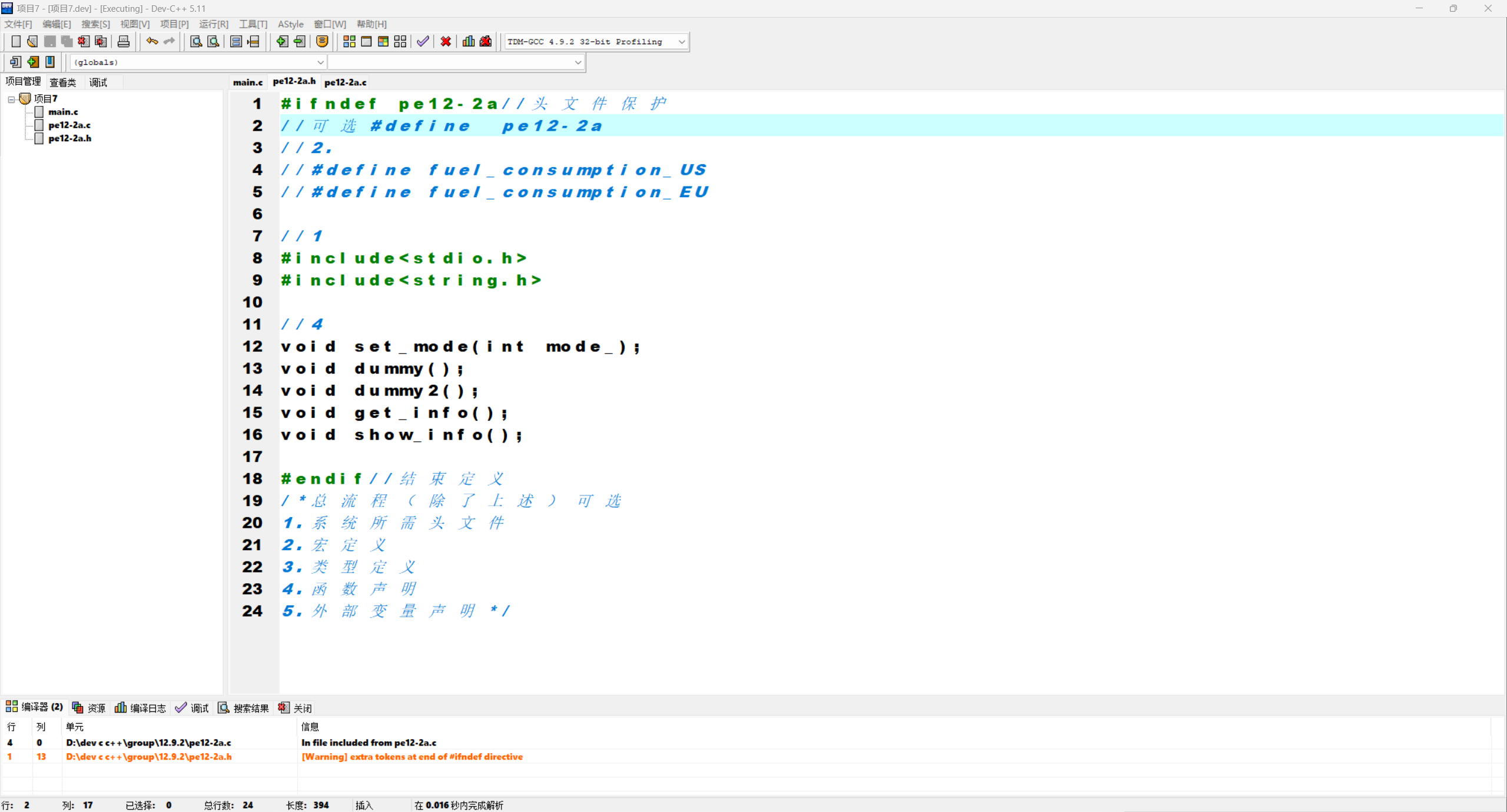This screenshot has height=812, width=1507.
Task: Click the red X stop execution icon
Action: 446,41
